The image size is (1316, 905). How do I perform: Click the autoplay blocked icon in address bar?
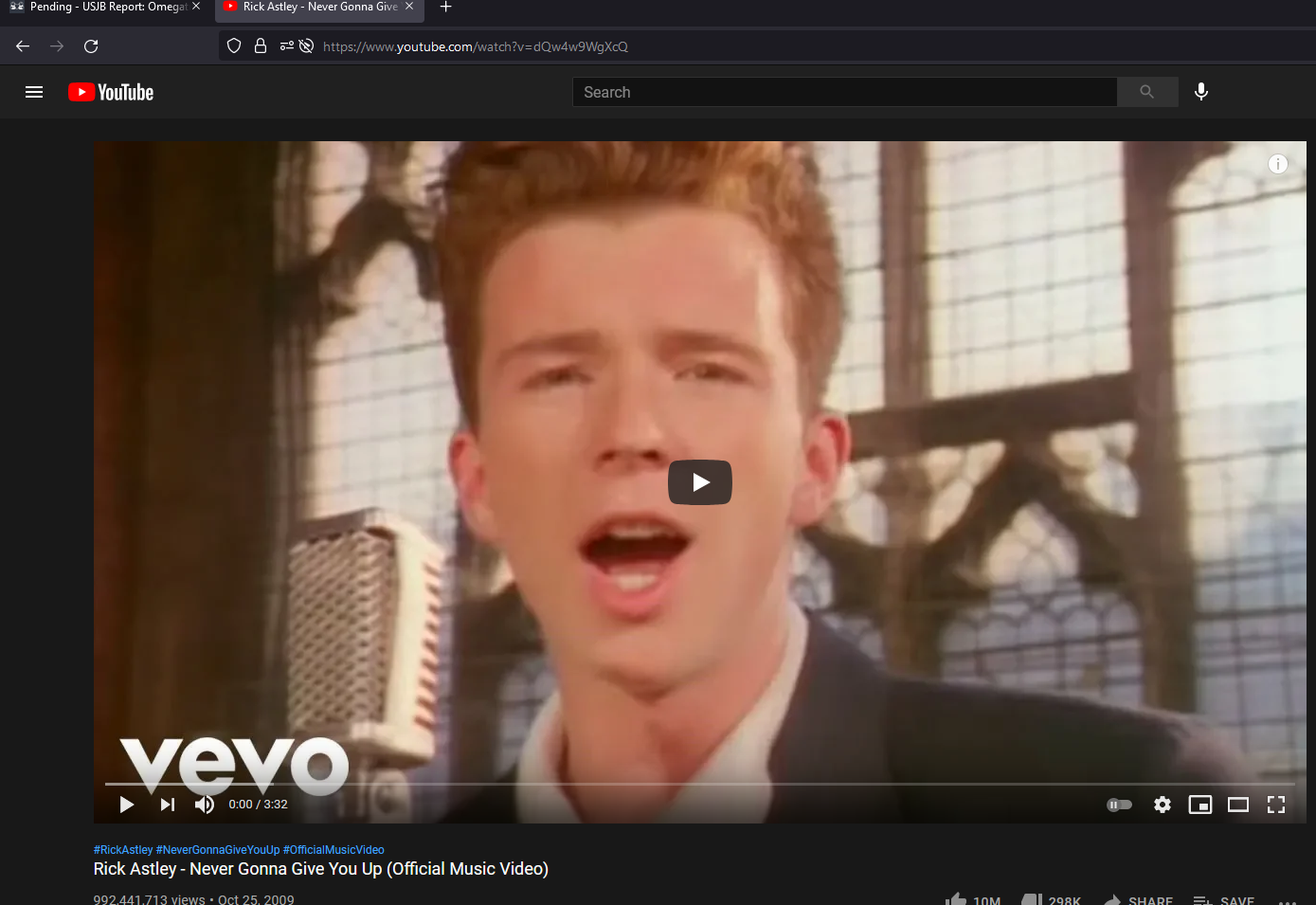[307, 45]
